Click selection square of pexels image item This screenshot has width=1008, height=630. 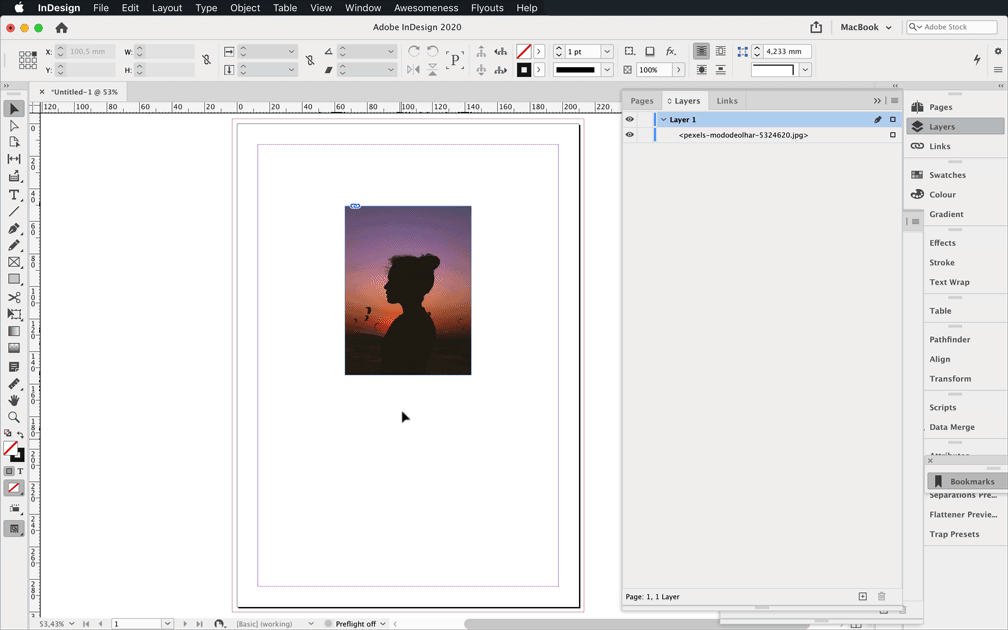click(x=892, y=135)
